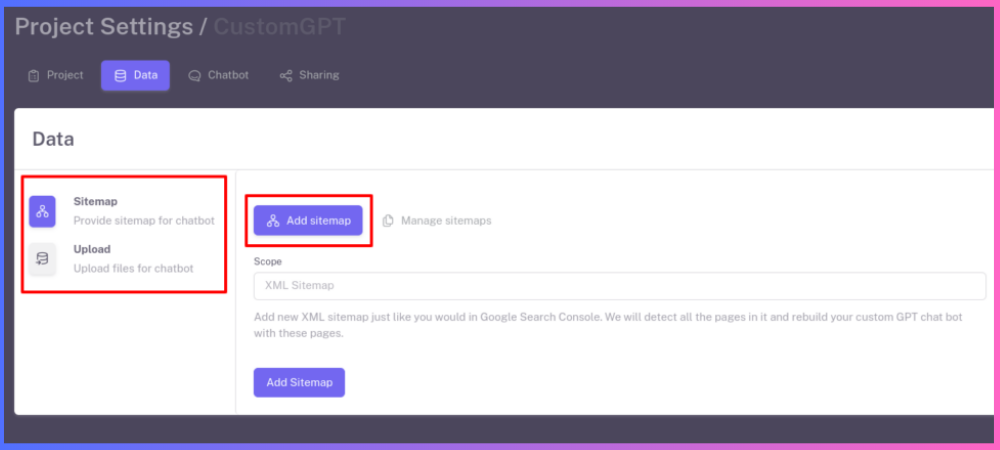
Task: Click the copy icon beside Manage sitemaps
Action: (388, 221)
